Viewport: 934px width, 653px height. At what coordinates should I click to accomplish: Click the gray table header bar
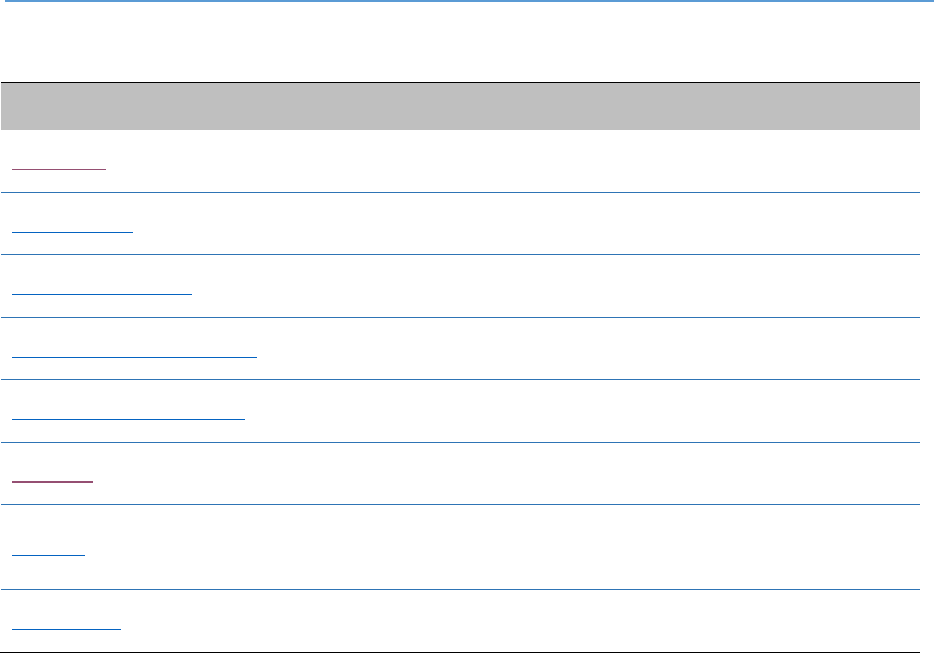(x=460, y=106)
